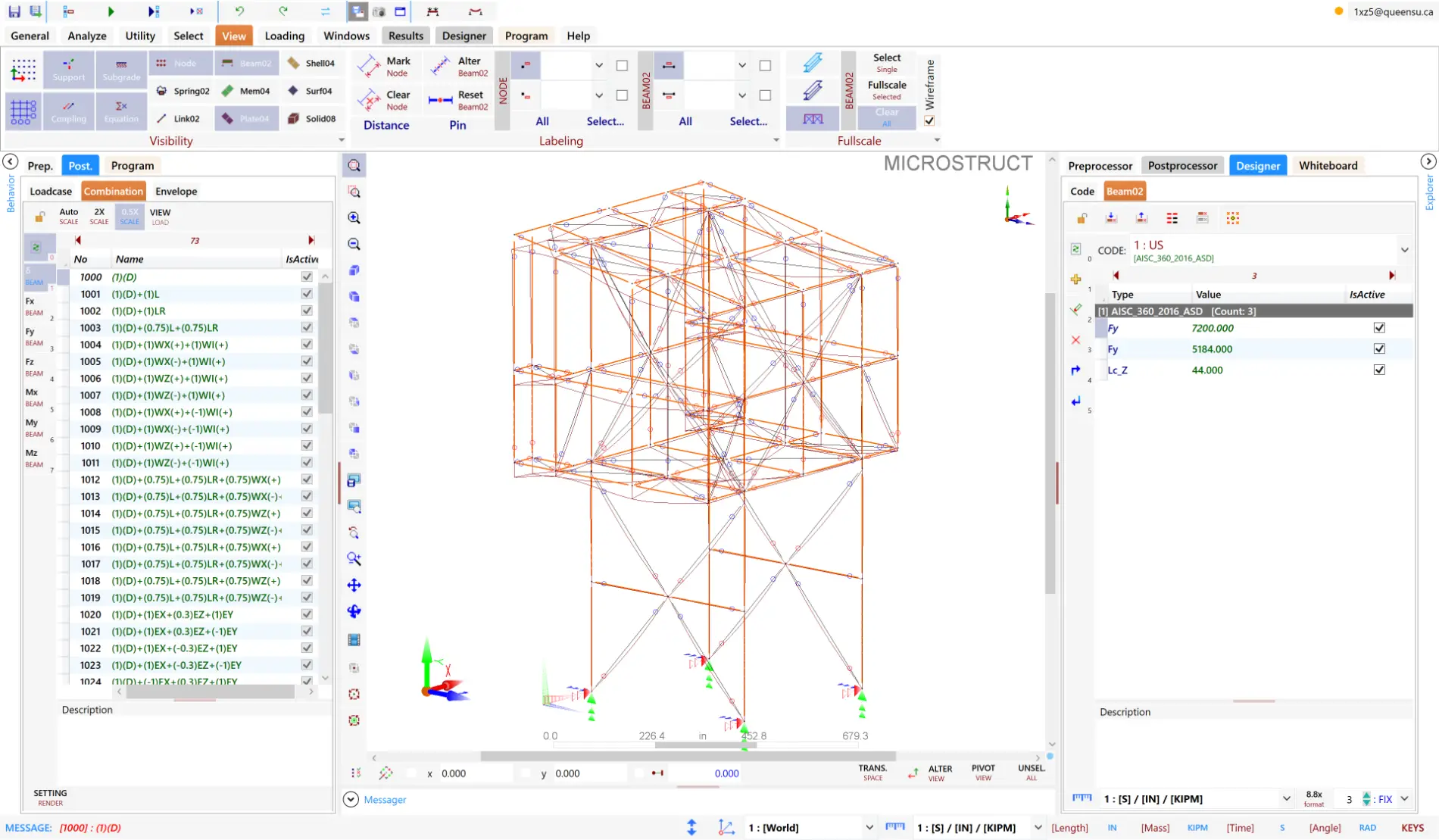This screenshot has height=840, width=1439.
Task: Uncheck IsActive for Lc_Z 44.000 row
Action: 1379,370
